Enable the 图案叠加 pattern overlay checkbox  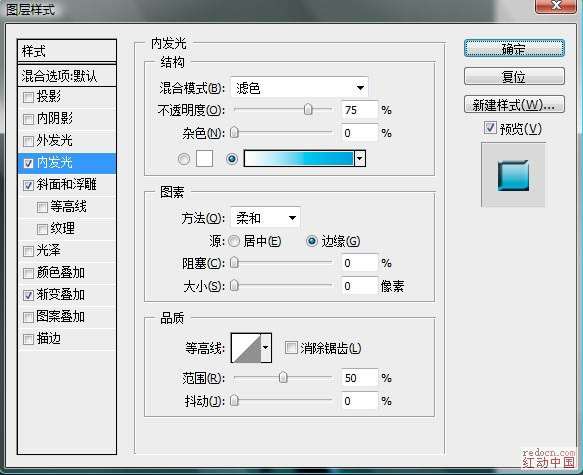[28, 317]
